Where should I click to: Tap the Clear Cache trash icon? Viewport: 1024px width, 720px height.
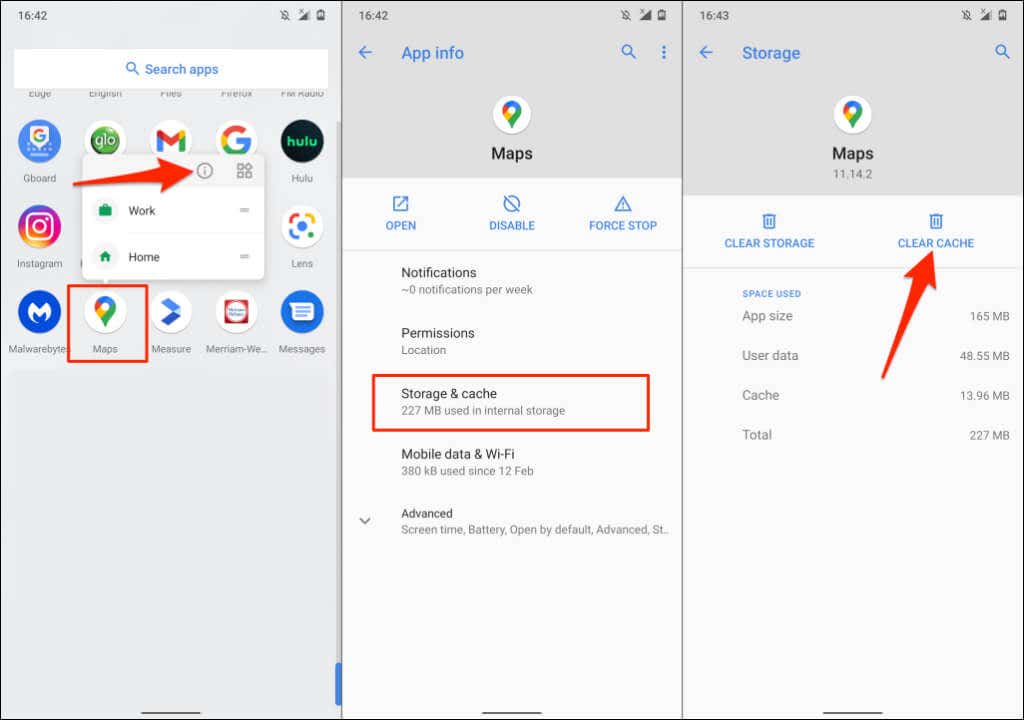(x=935, y=222)
